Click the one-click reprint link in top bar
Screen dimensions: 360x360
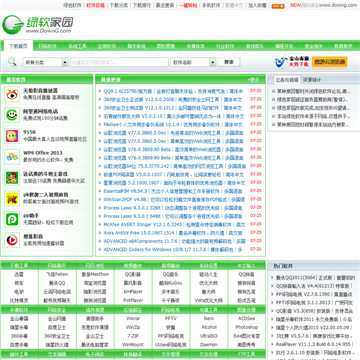click(x=188, y=6)
